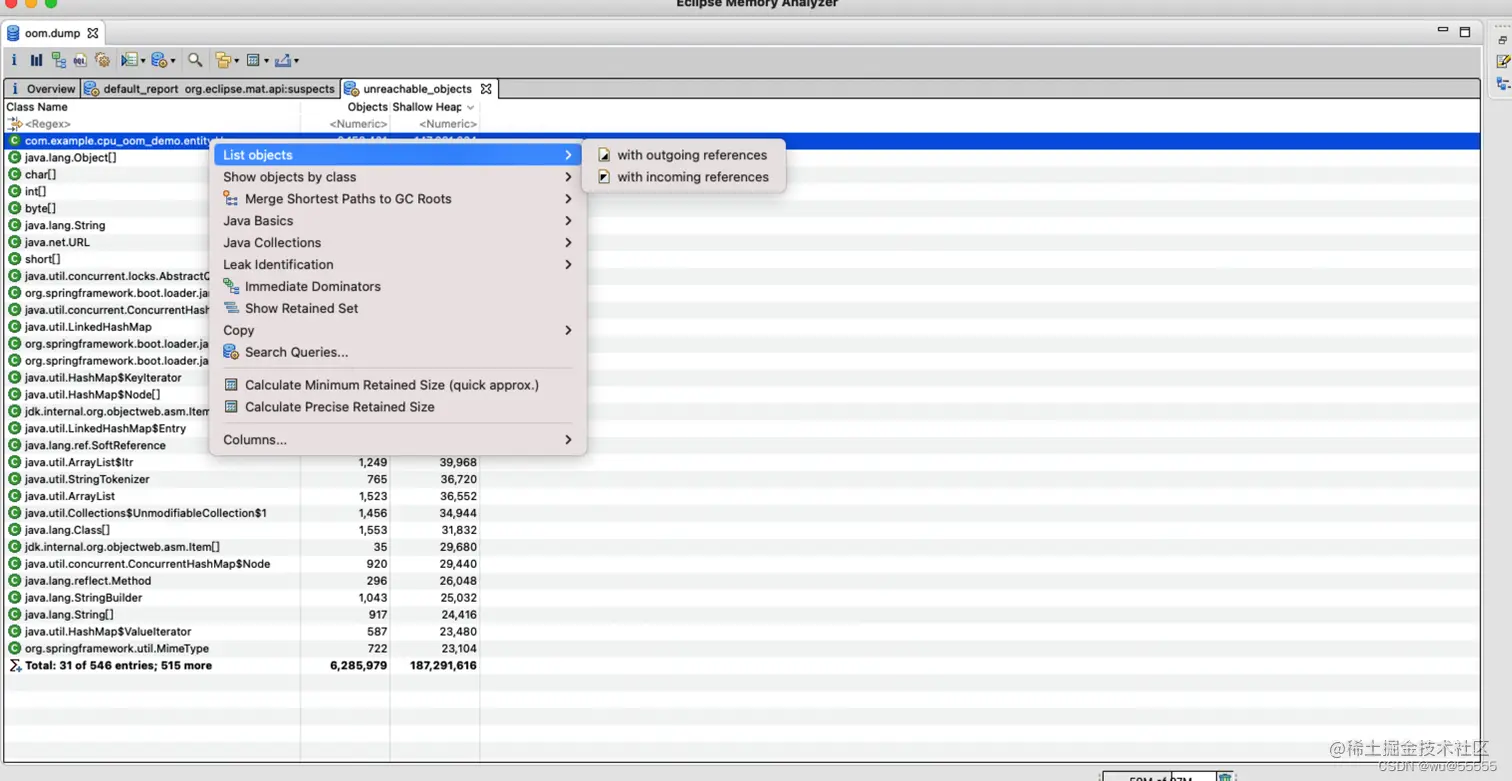
Task: Click the Group result by icon
Action: click(x=222, y=60)
